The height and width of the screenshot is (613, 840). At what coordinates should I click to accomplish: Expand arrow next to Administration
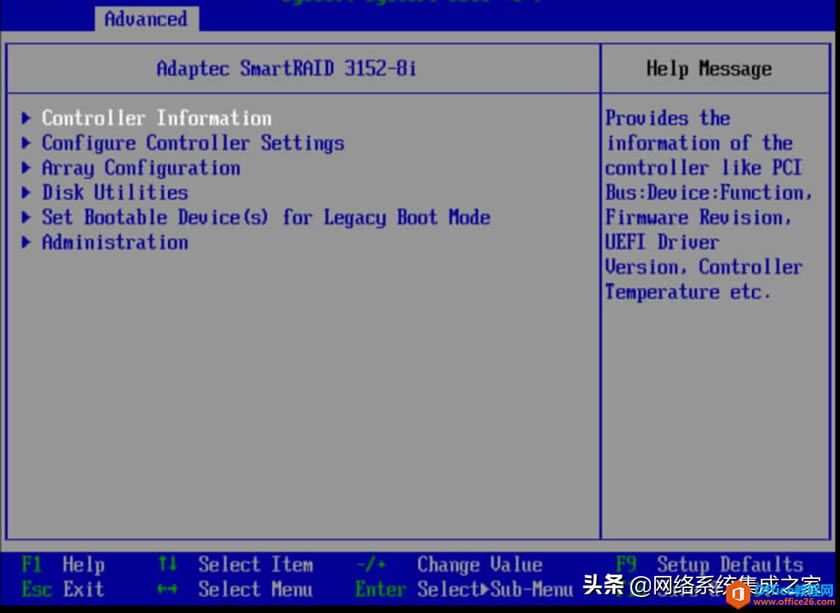pos(26,242)
